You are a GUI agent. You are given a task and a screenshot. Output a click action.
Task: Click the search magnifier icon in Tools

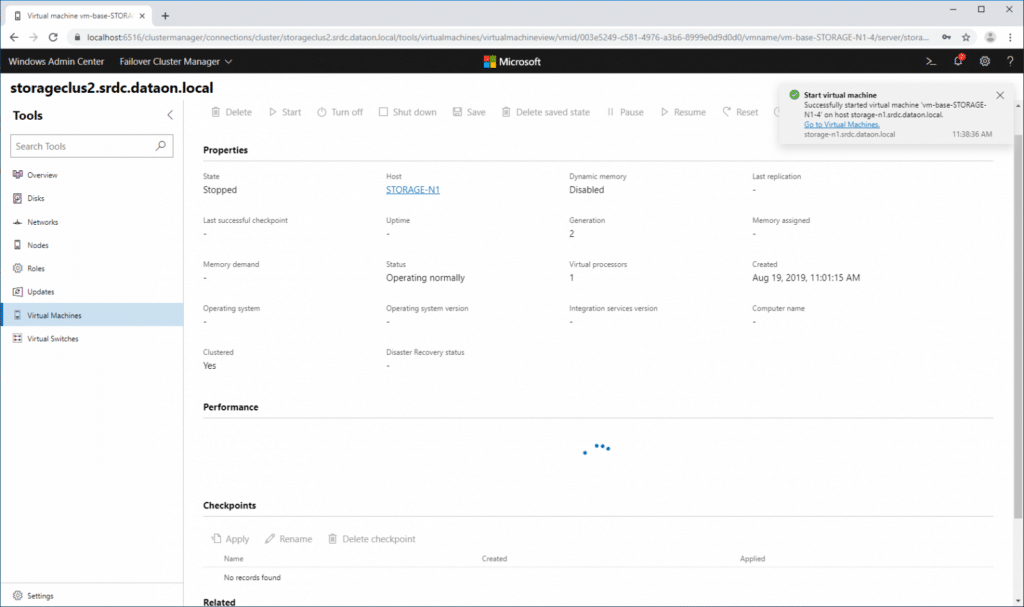pos(161,146)
